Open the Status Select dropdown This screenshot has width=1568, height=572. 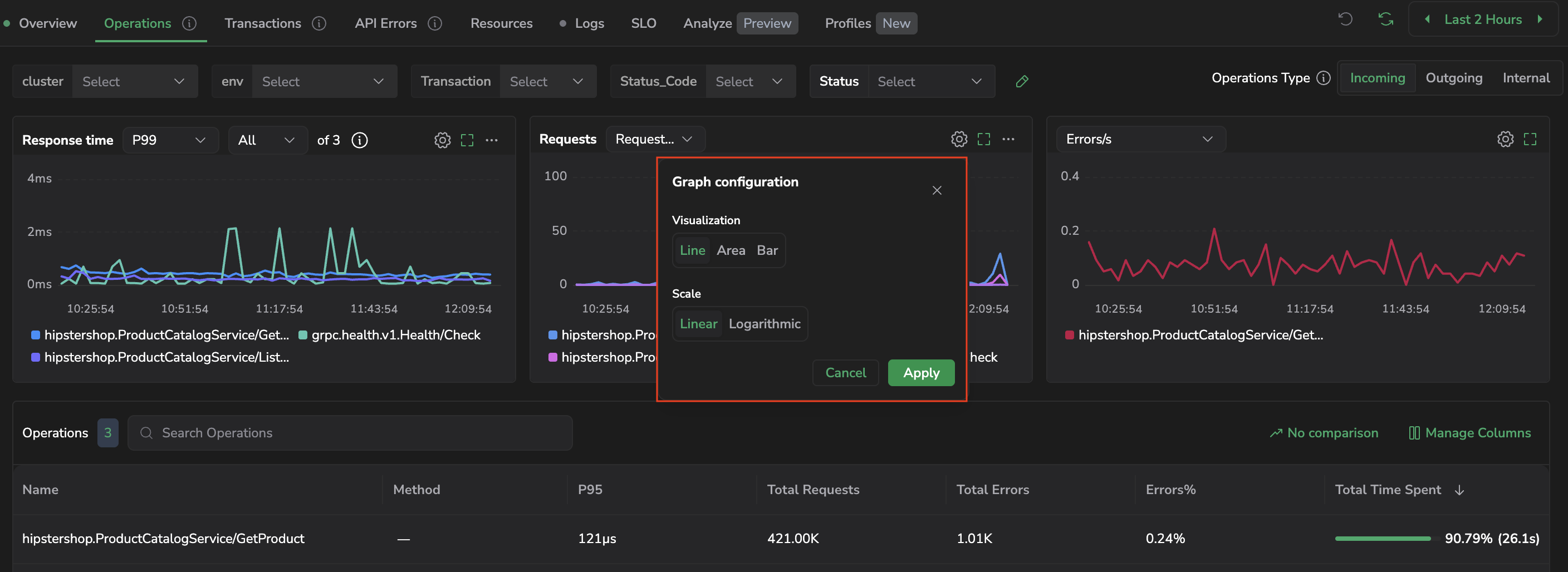(932, 82)
